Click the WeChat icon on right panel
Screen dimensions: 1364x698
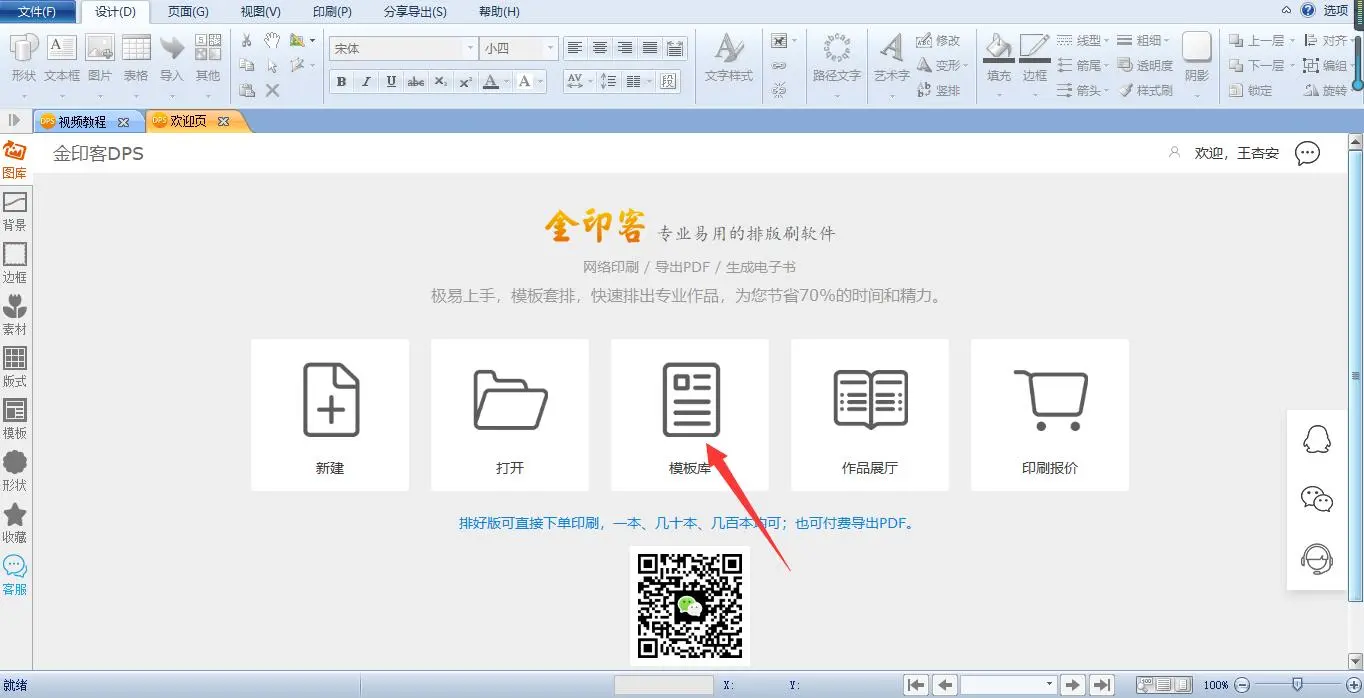click(1317, 499)
